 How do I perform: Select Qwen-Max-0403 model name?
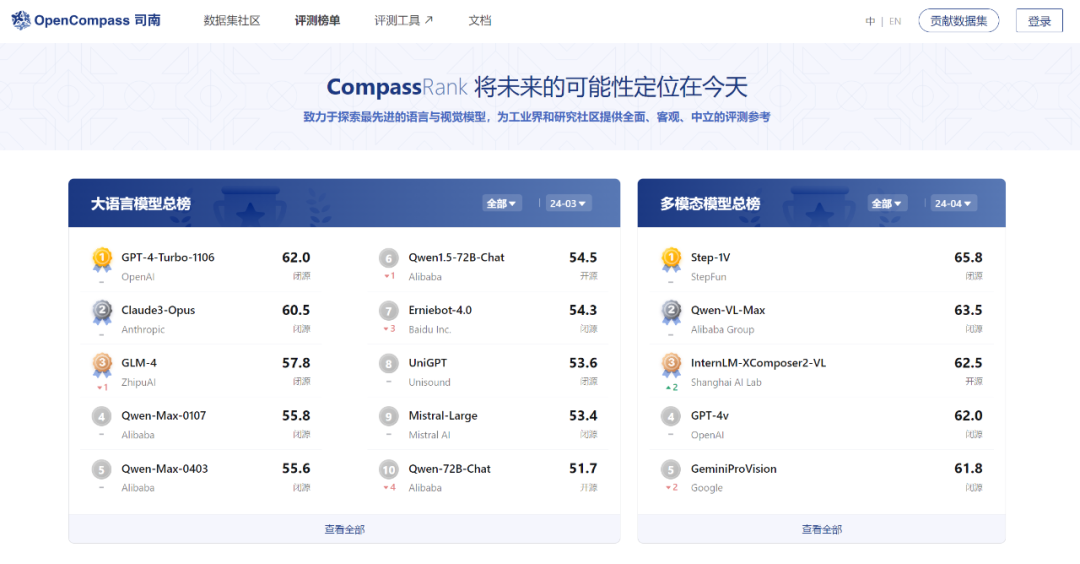pyautogui.click(x=165, y=469)
